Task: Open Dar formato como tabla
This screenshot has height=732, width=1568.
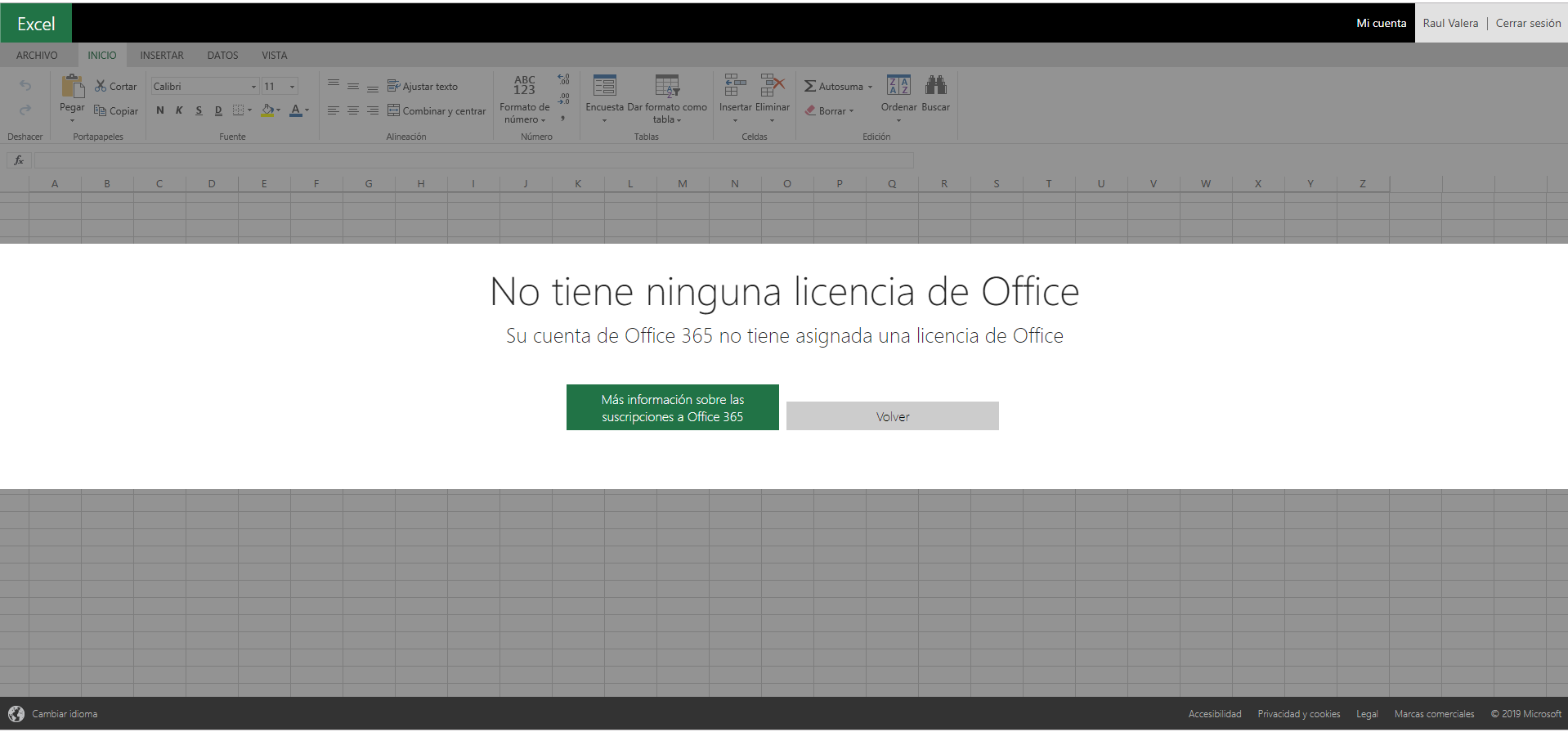Action: [x=667, y=99]
